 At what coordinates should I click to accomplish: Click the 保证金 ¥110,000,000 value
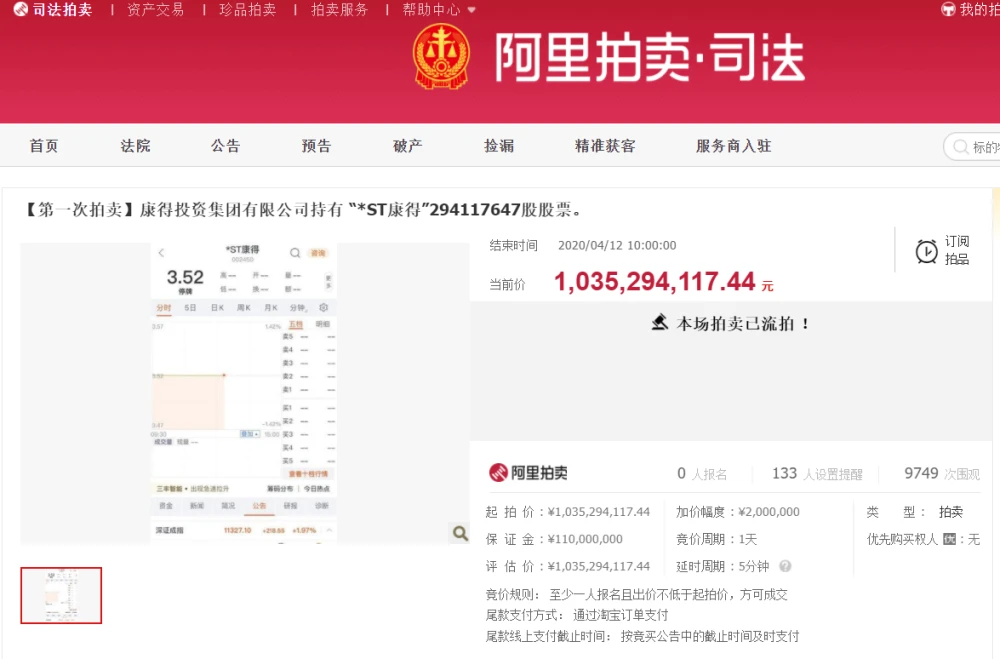click(585, 539)
